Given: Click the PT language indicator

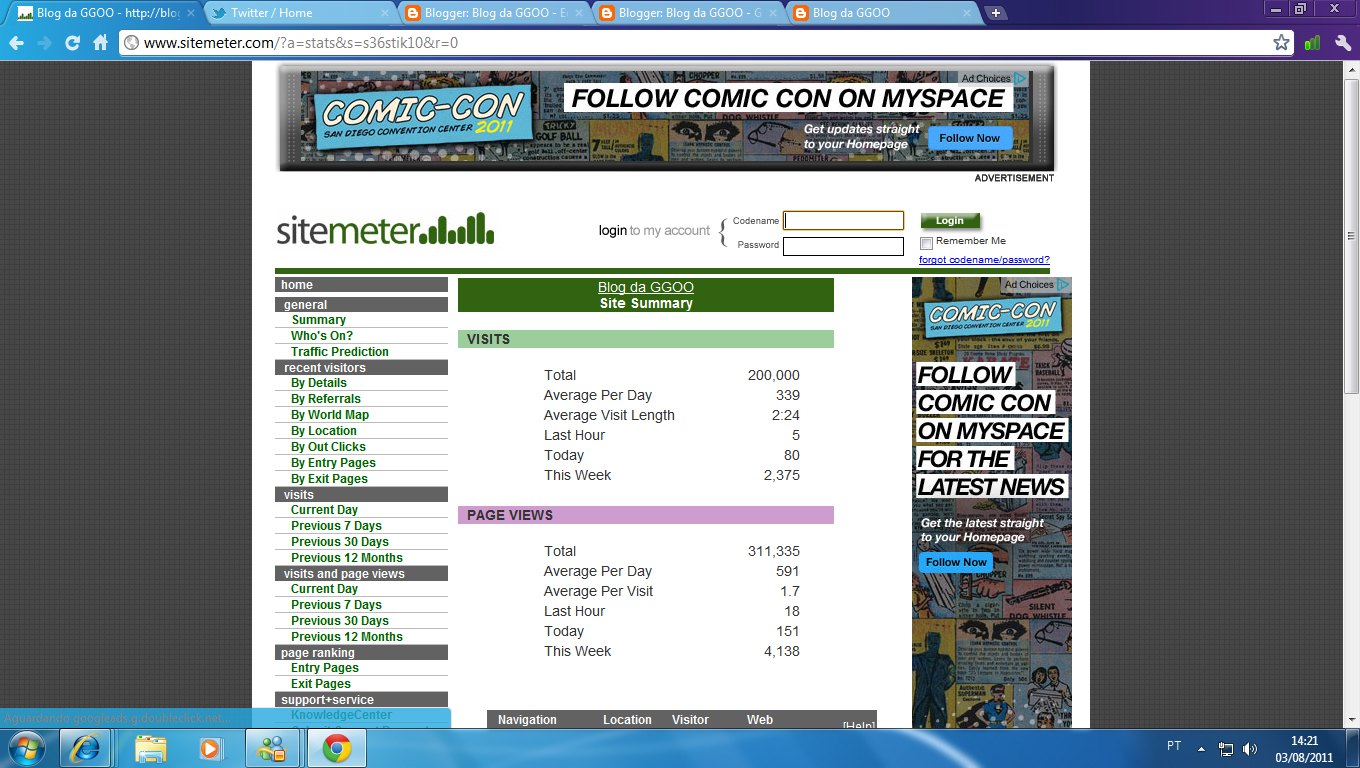Looking at the screenshot, I should (1173, 746).
